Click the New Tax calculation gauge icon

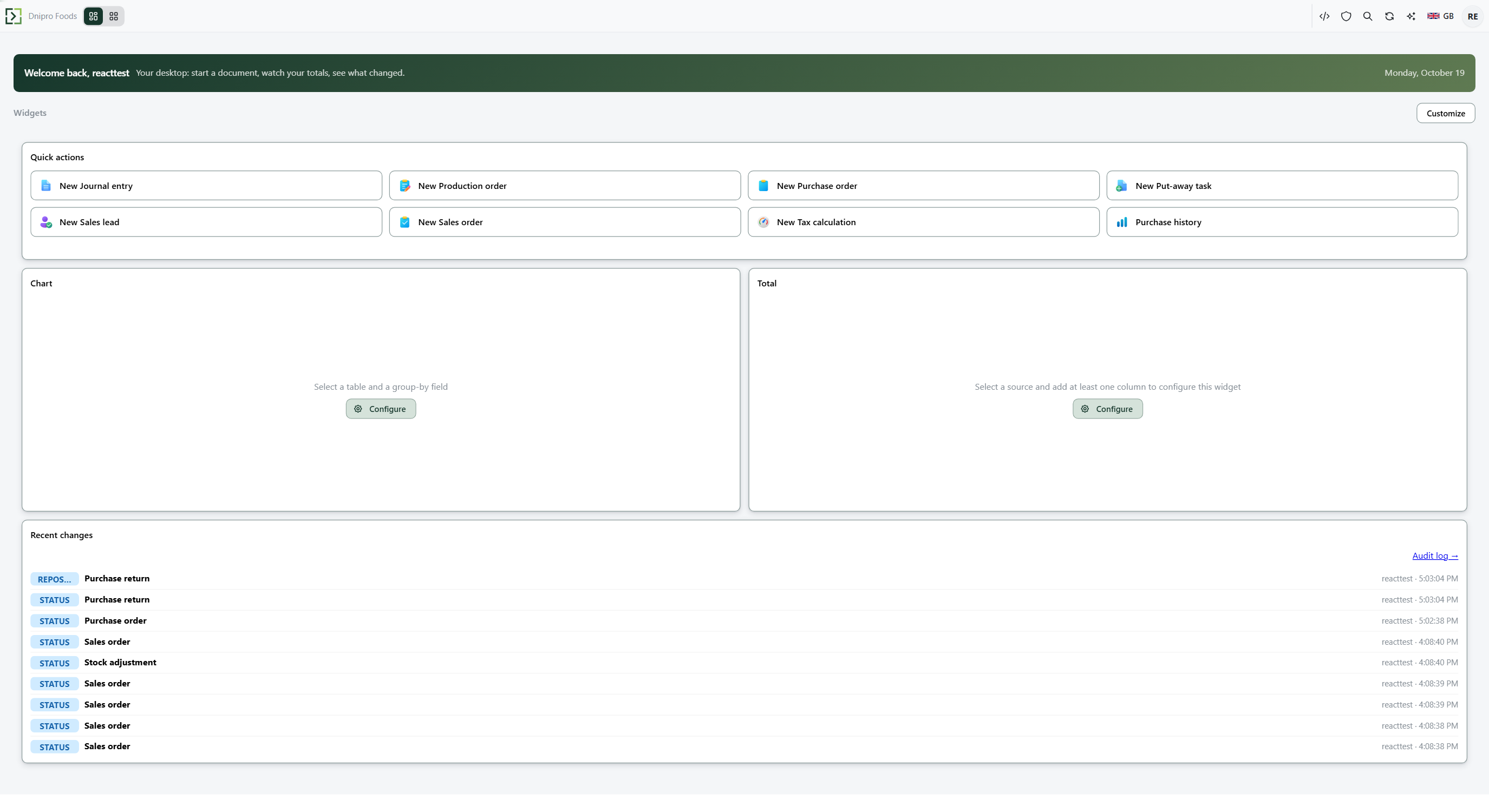763,222
